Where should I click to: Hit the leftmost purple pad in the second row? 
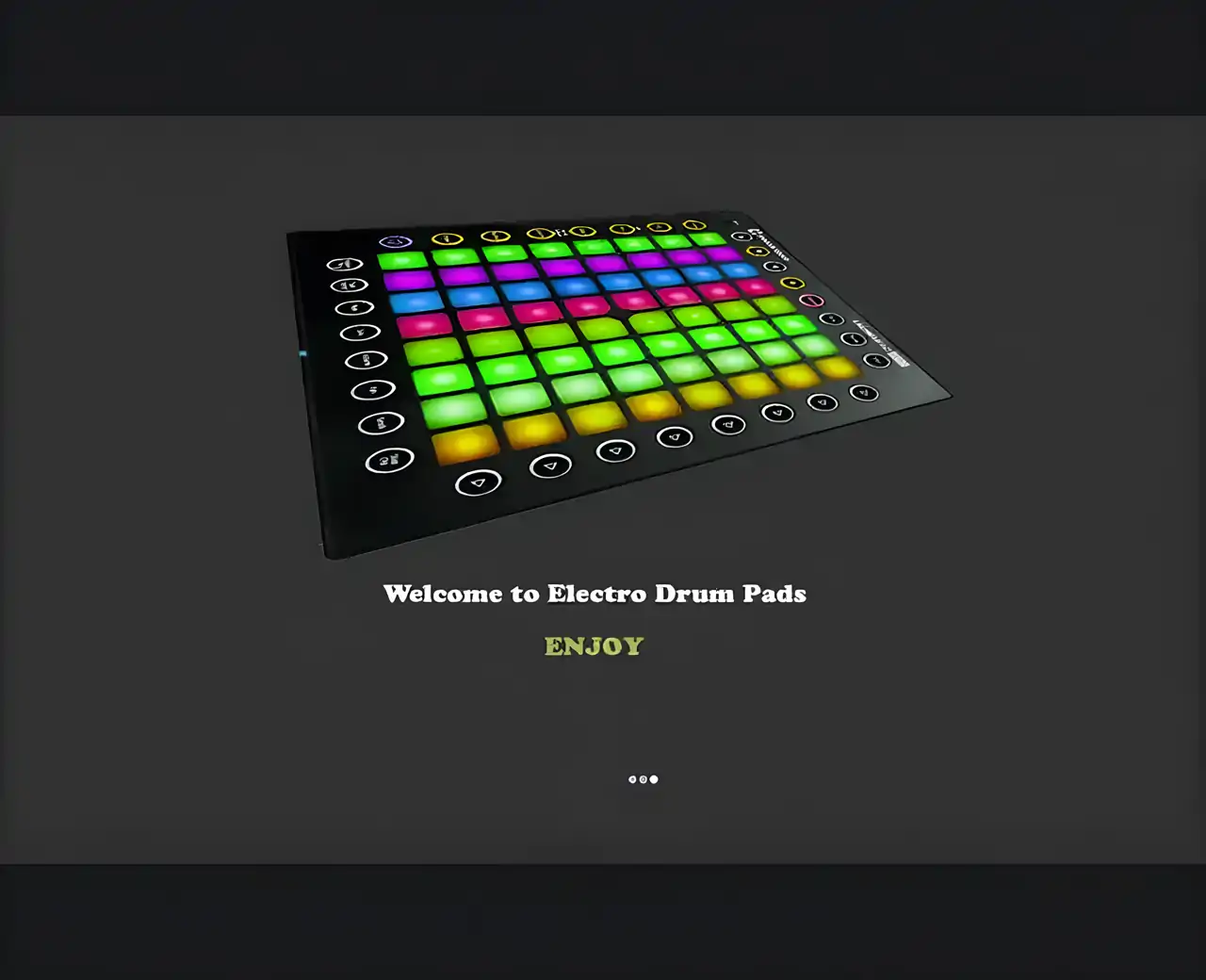pyautogui.click(x=408, y=280)
